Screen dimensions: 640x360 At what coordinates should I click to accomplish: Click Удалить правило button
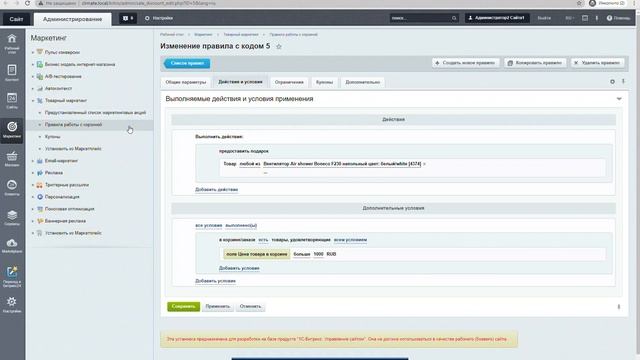point(597,63)
